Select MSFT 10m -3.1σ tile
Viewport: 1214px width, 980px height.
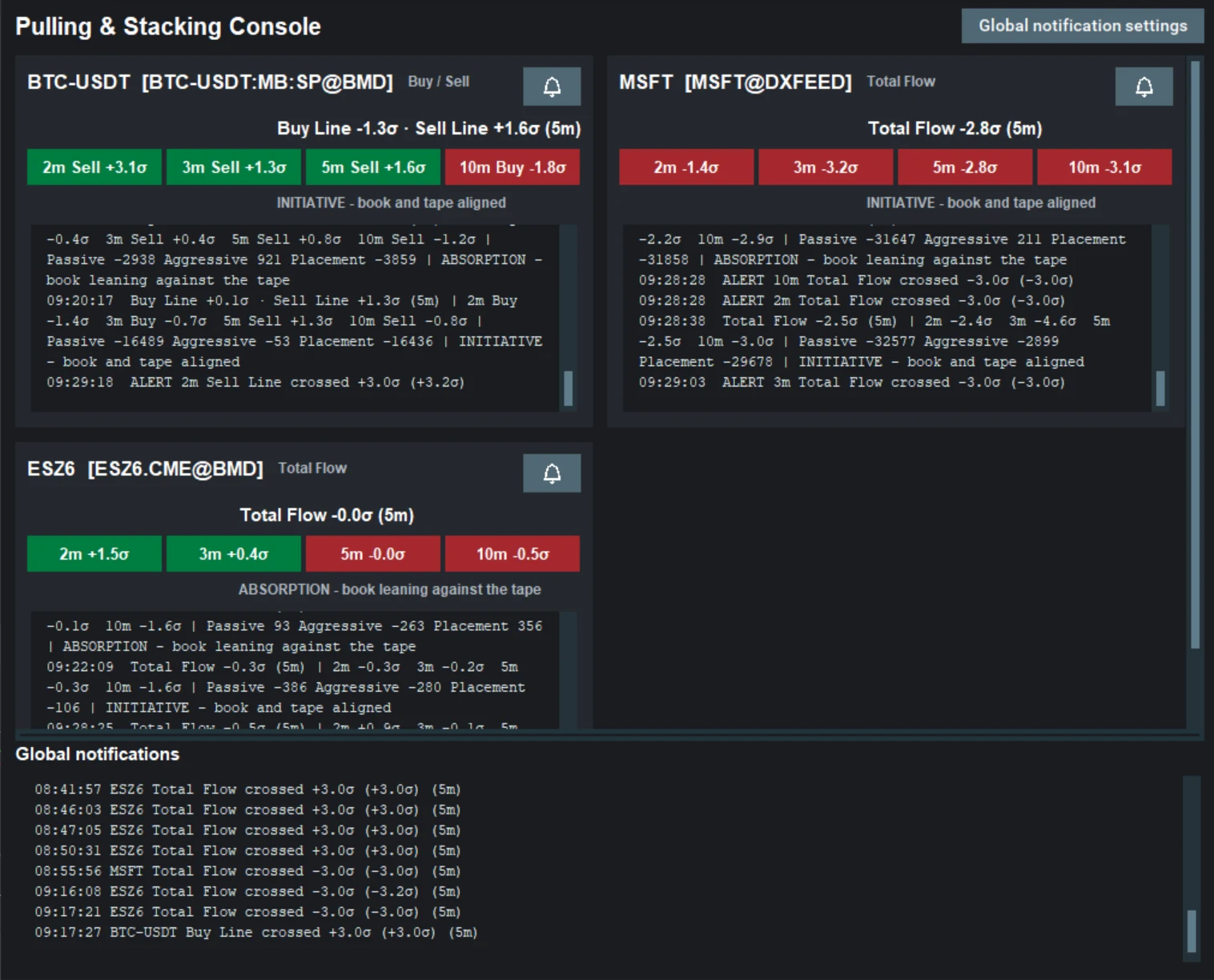point(1104,167)
